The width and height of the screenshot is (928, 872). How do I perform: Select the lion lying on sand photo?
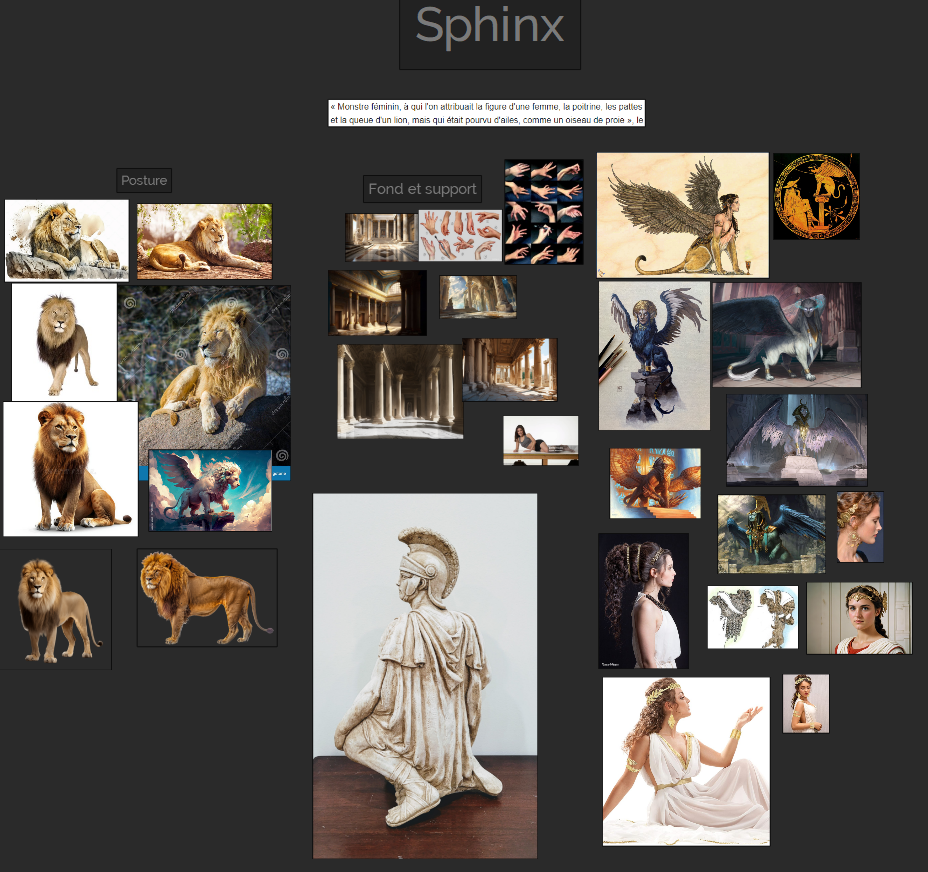click(x=204, y=241)
